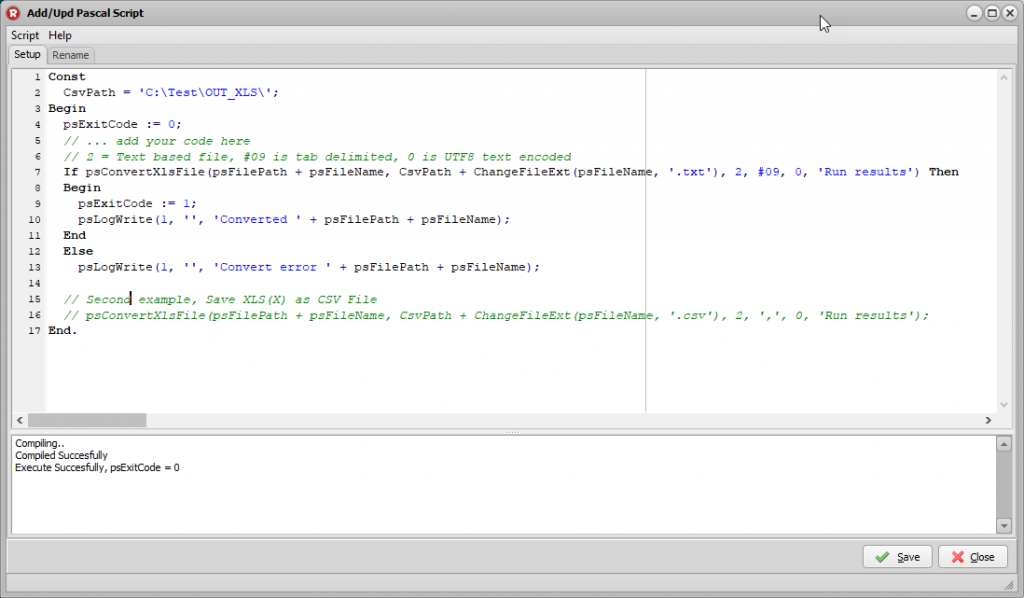Save the Pascal script
The image size is (1024, 598).
pos(897,557)
